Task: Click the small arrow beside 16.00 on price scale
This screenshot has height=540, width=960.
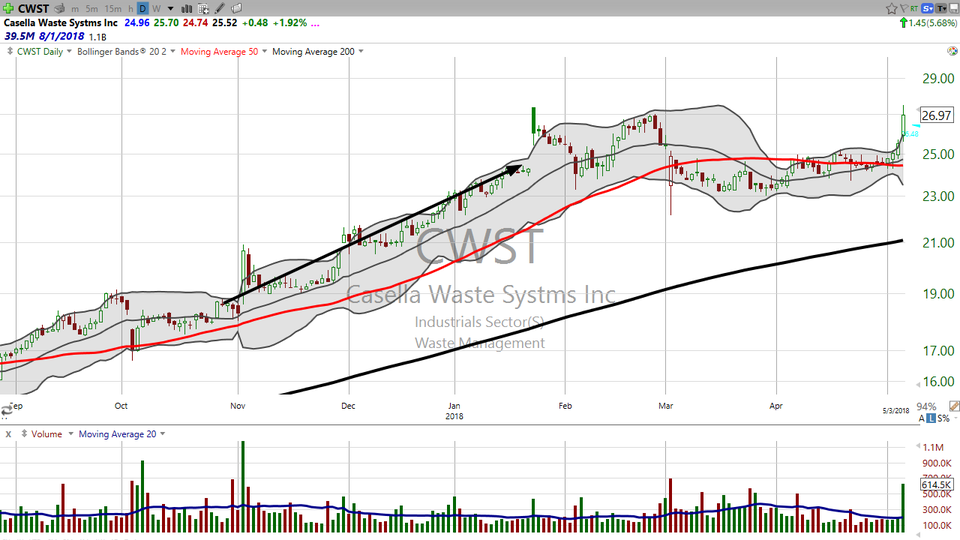Action: [918, 384]
